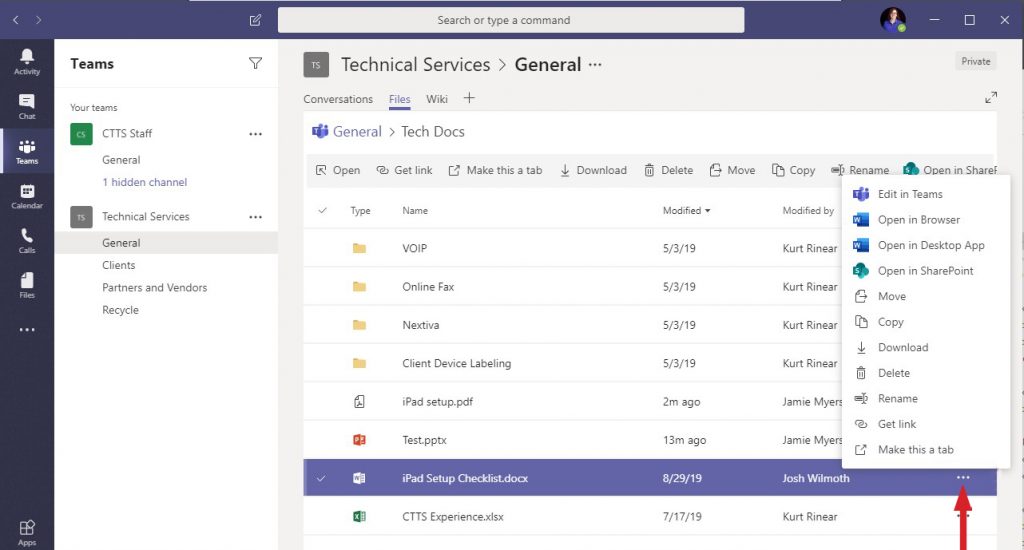
Task: Open VOIP folder icon
Action: pyautogui.click(x=359, y=248)
